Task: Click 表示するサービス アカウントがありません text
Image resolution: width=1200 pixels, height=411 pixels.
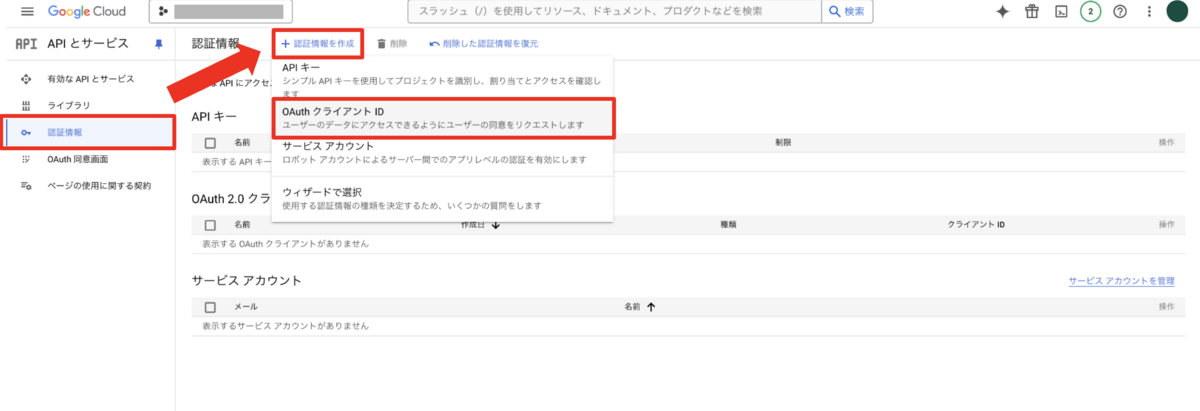Action: pos(286,326)
